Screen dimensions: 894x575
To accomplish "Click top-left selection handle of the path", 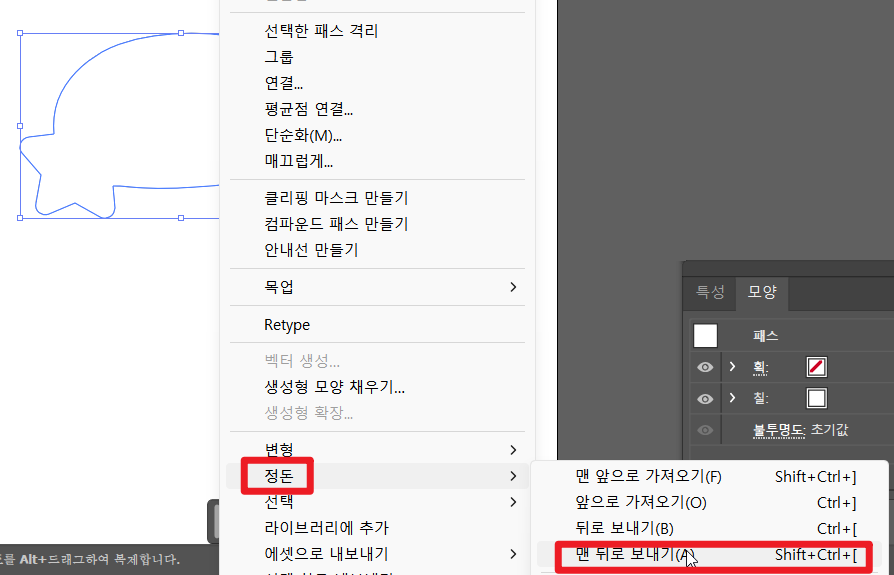I will (20, 34).
